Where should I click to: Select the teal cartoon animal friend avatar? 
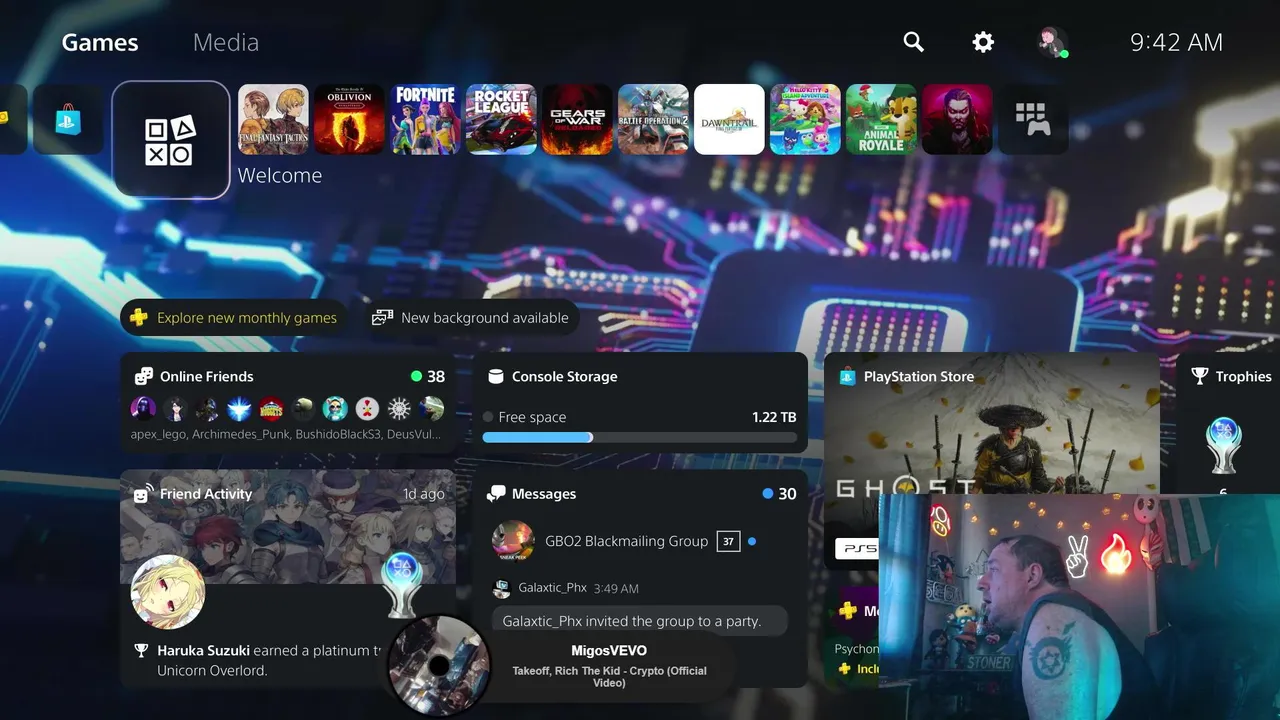(x=335, y=408)
